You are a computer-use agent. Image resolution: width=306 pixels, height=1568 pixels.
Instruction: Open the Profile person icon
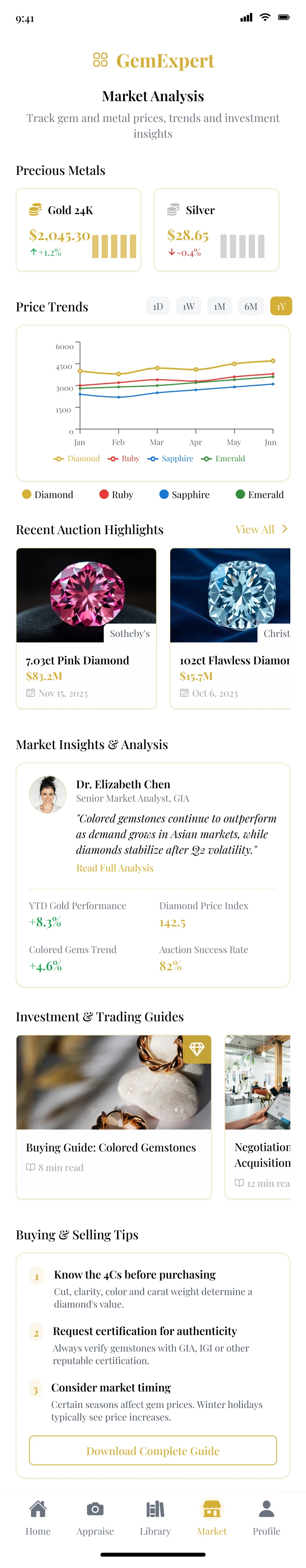(x=266, y=1510)
